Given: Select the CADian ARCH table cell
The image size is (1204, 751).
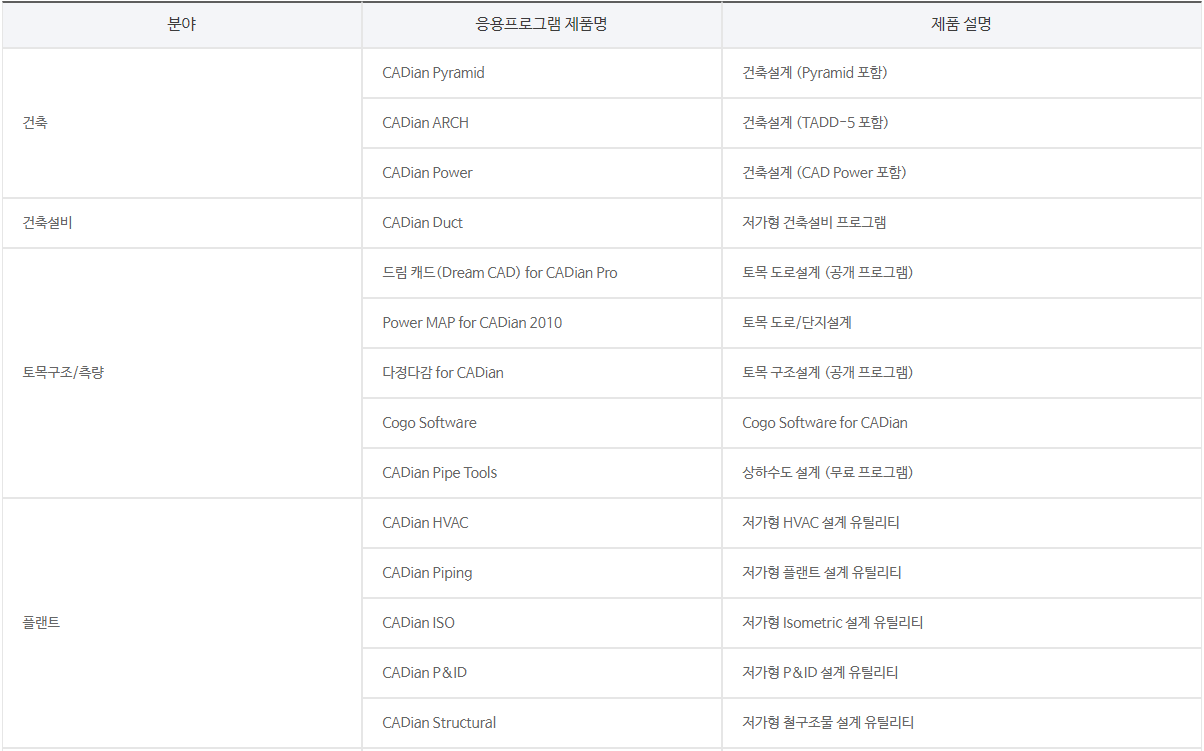Looking at the screenshot, I should coord(425,123).
